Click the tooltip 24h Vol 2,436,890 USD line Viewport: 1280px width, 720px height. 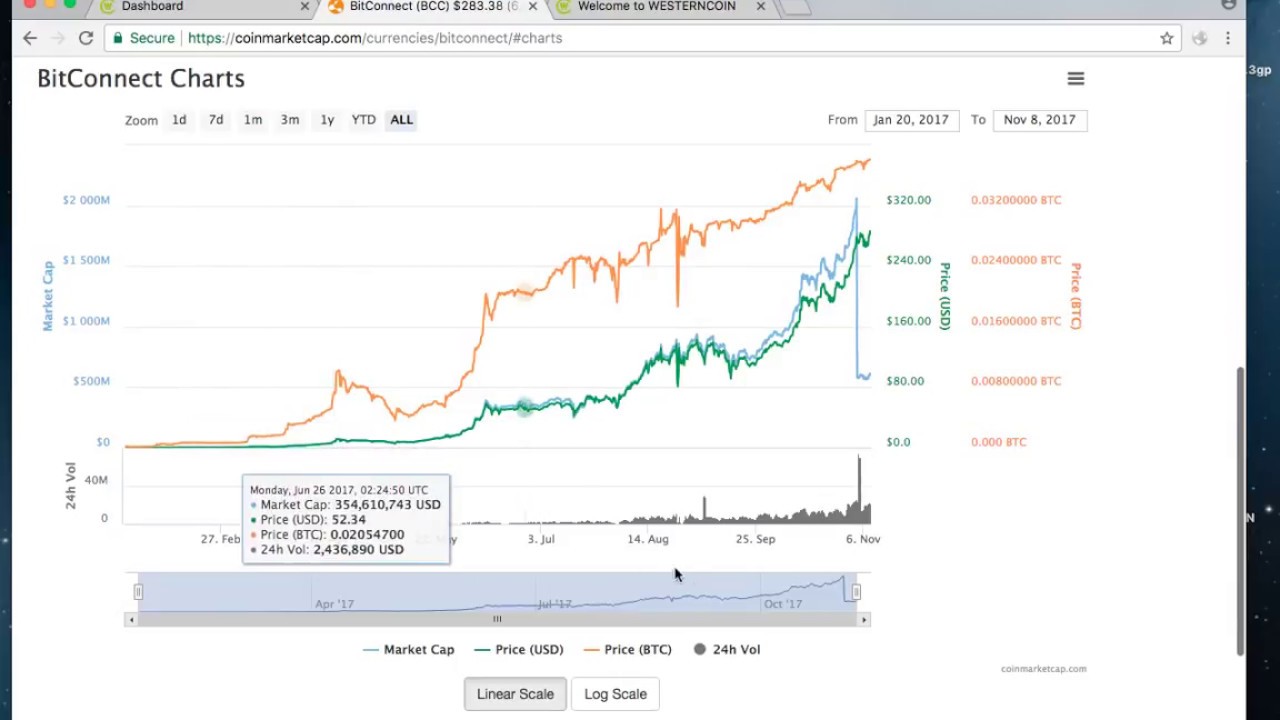[x=327, y=550]
